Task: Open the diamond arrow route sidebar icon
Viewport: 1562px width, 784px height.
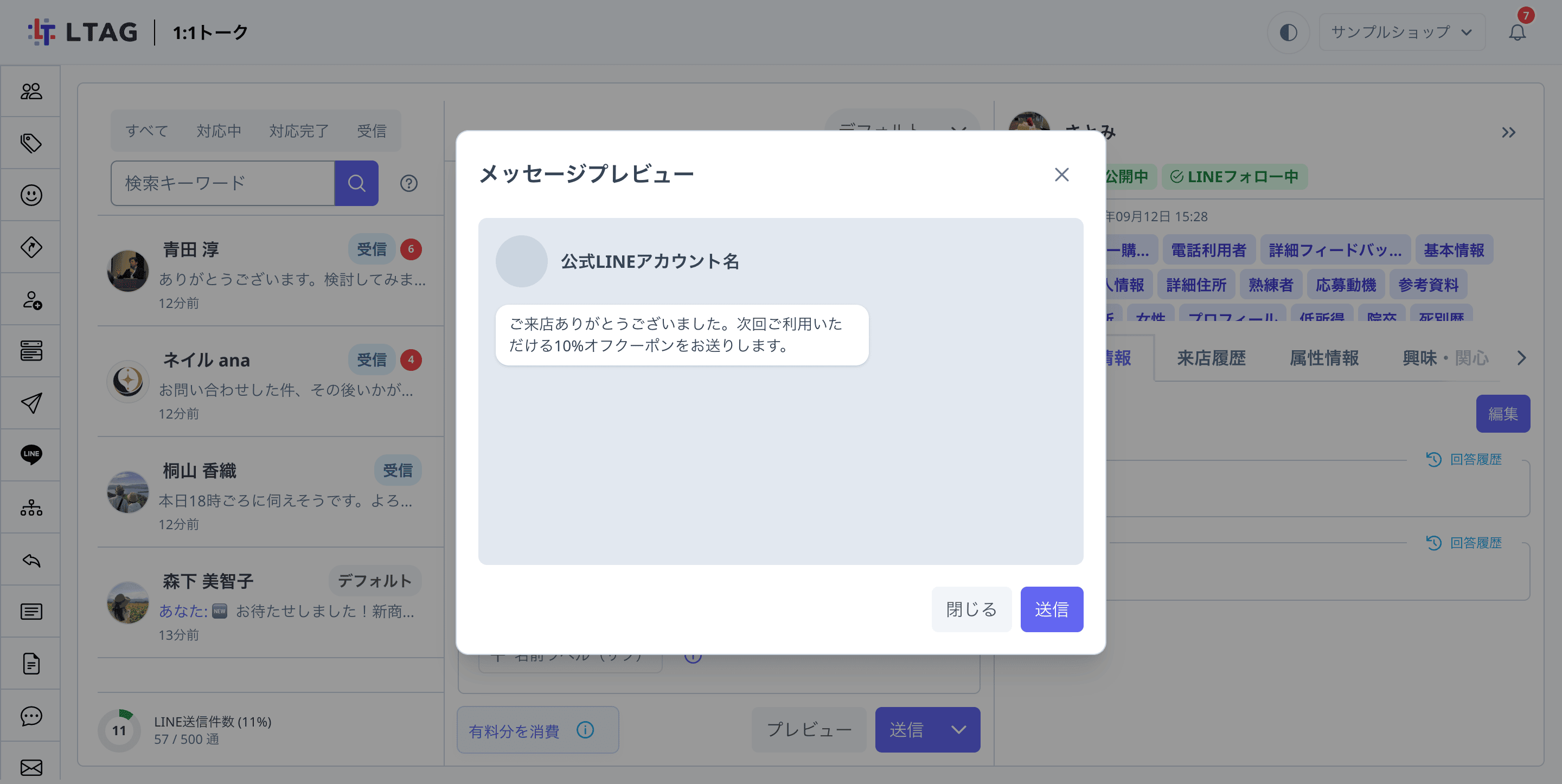Action: pyautogui.click(x=31, y=247)
